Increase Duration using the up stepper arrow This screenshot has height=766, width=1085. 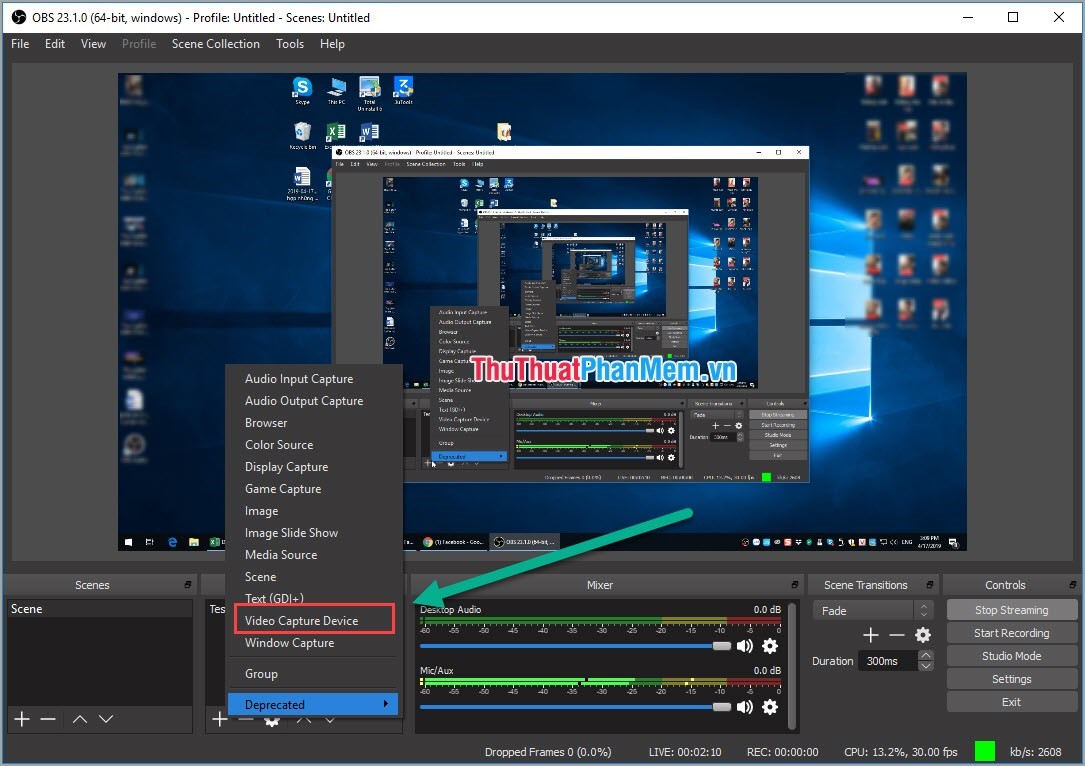point(924,654)
